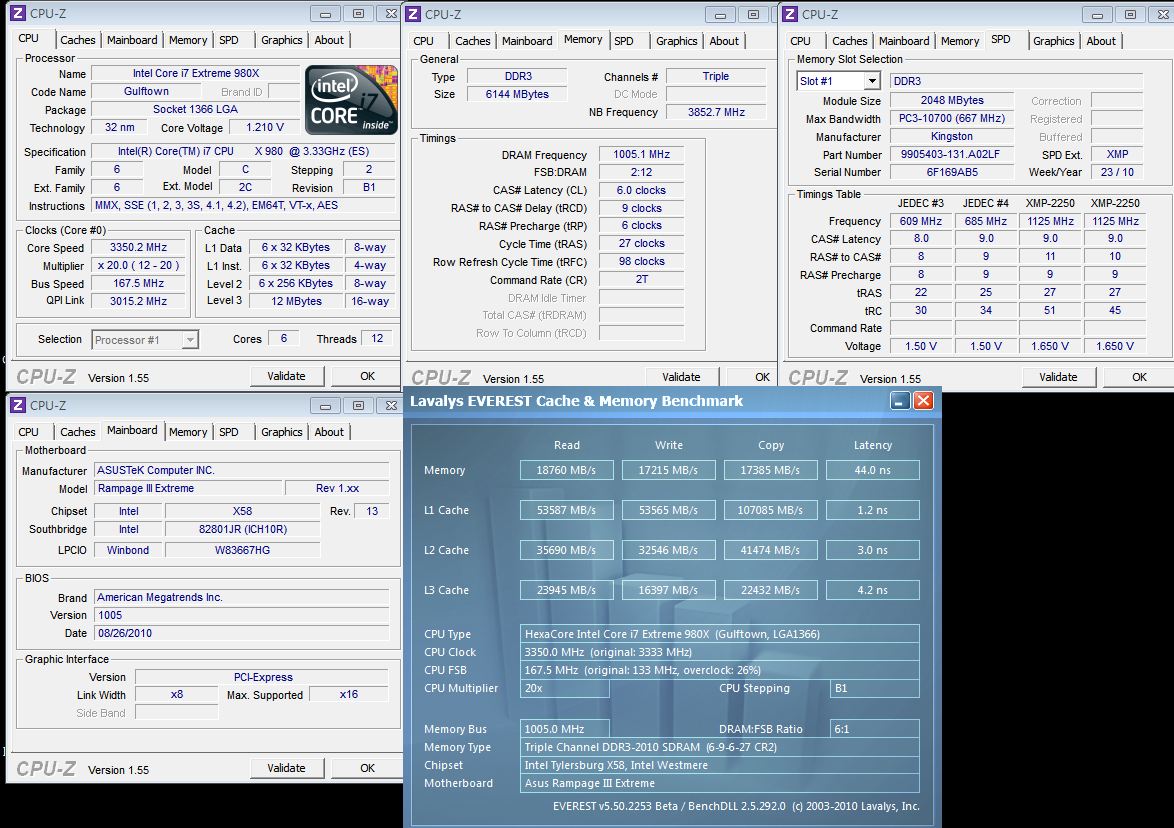Open Graphics tab in the SPD window
This screenshot has height=828, width=1174.
pyautogui.click(x=1053, y=41)
